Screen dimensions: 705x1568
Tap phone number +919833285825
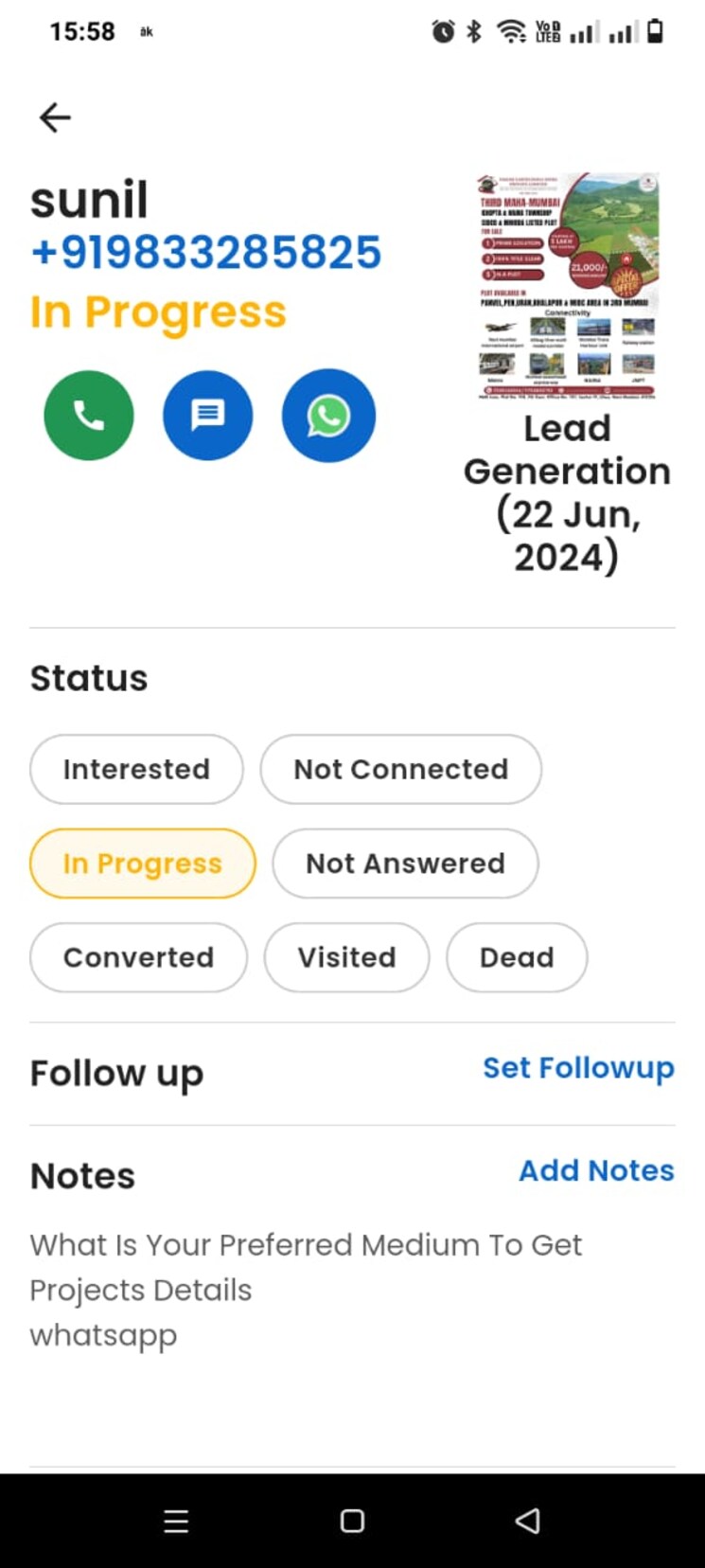206,253
